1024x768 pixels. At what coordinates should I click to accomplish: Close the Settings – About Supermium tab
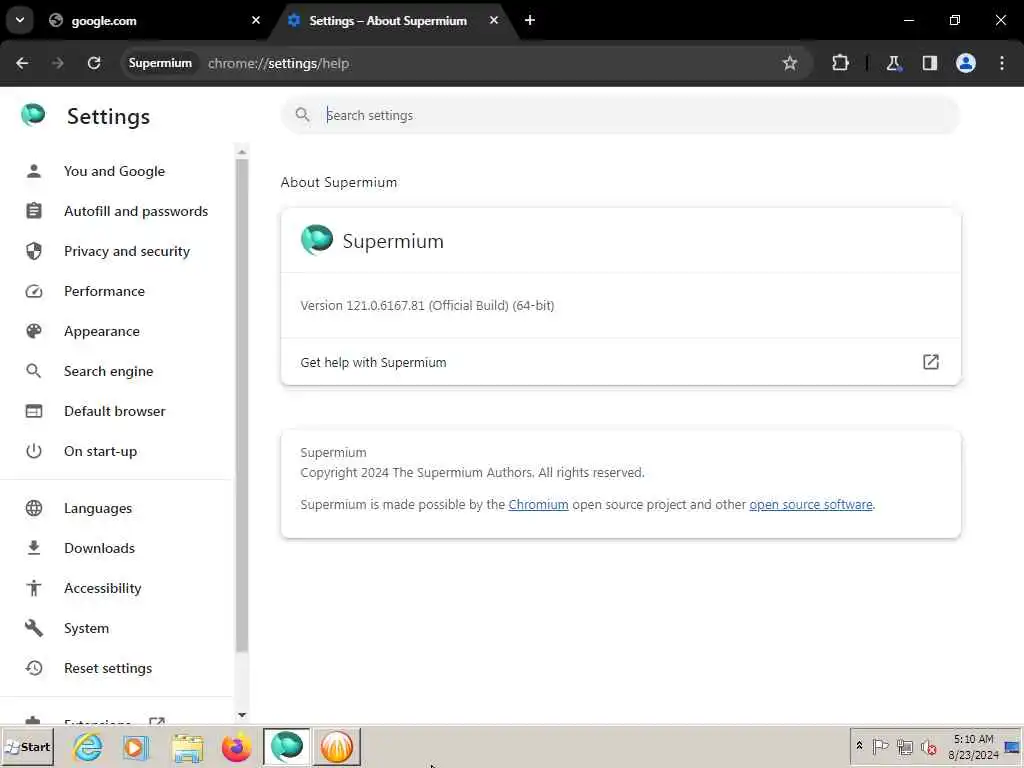click(494, 21)
